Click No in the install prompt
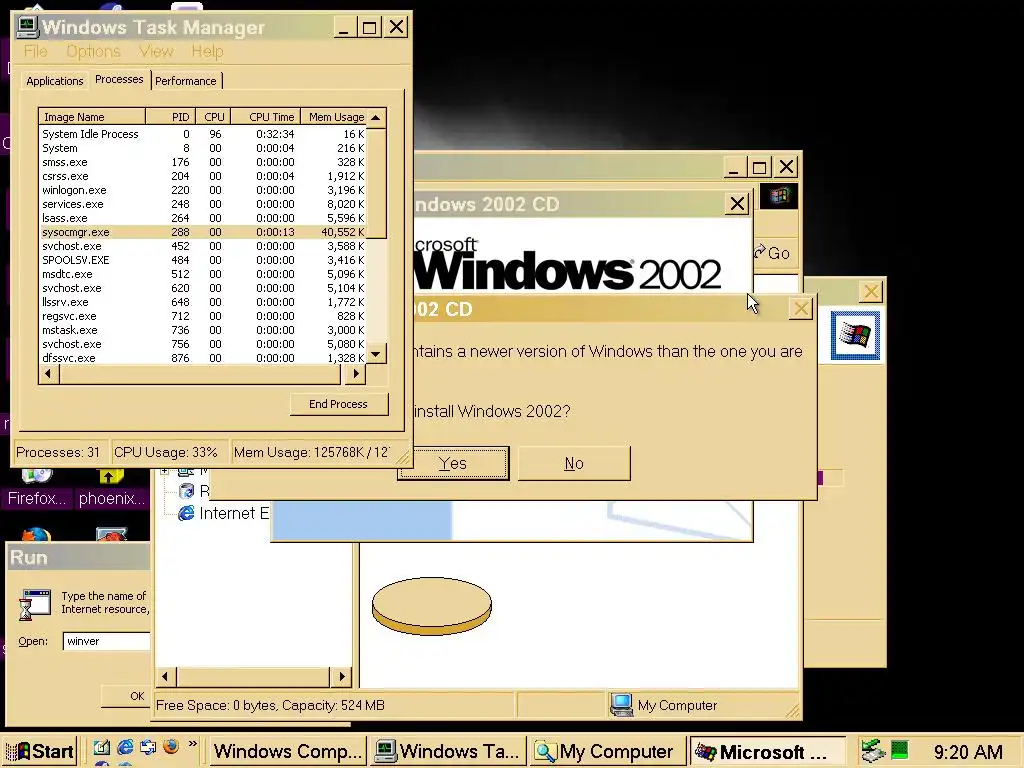The image size is (1024, 768). click(574, 464)
